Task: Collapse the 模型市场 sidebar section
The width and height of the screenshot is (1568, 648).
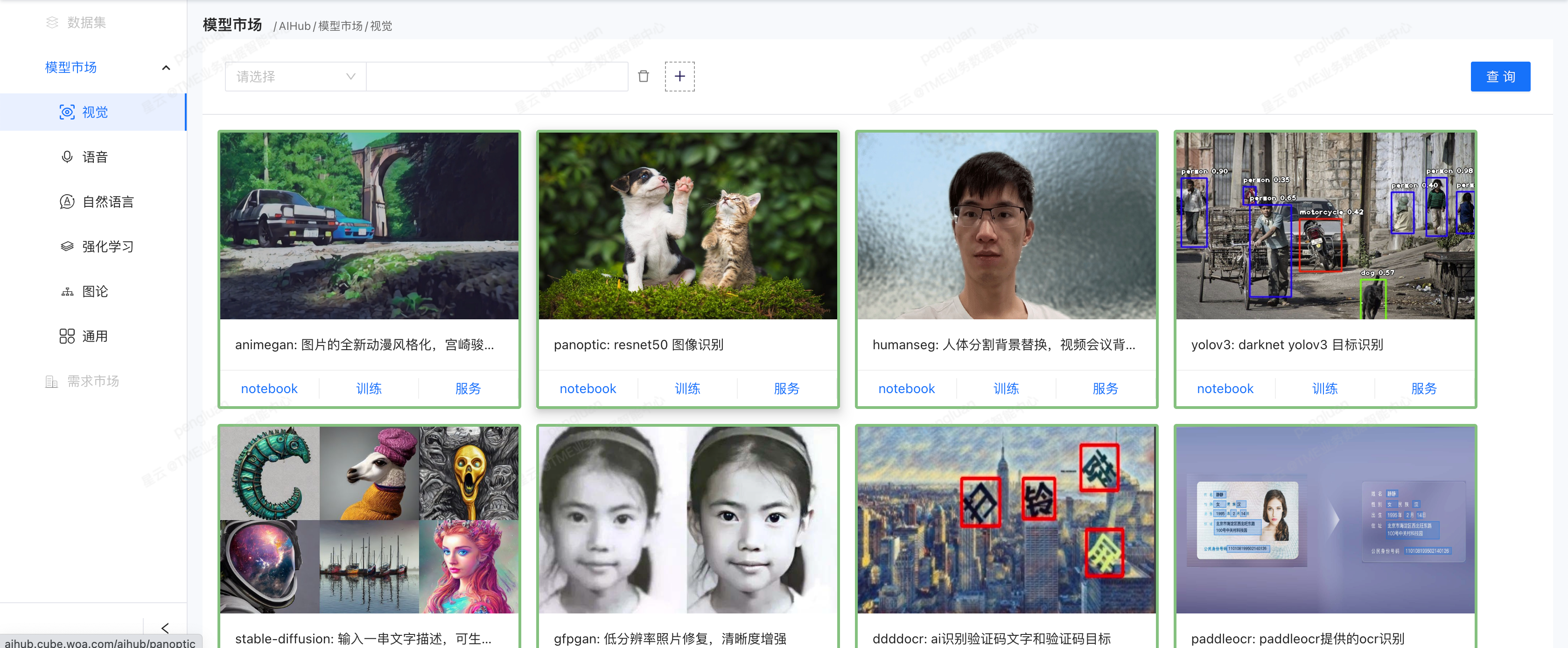Action: [x=166, y=68]
